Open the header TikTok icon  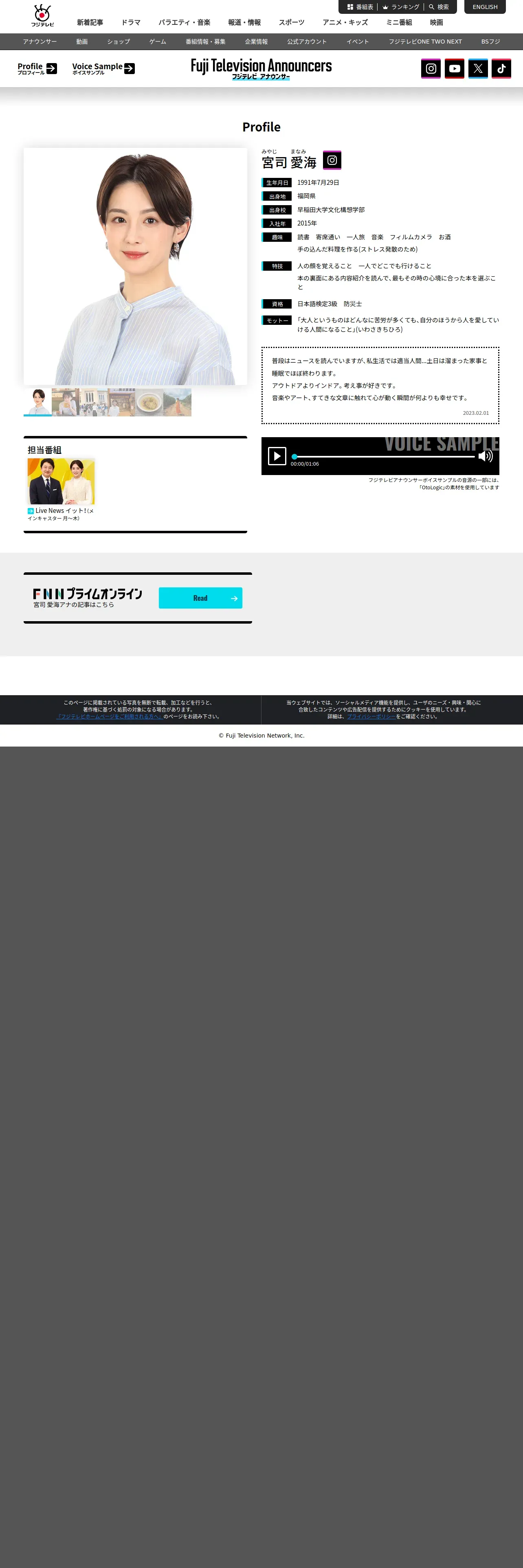click(x=501, y=68)
